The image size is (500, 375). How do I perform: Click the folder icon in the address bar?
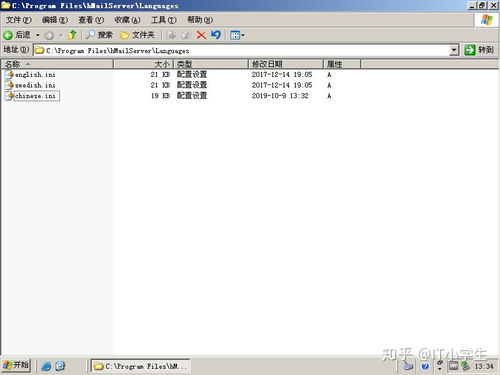pos(40,50)
